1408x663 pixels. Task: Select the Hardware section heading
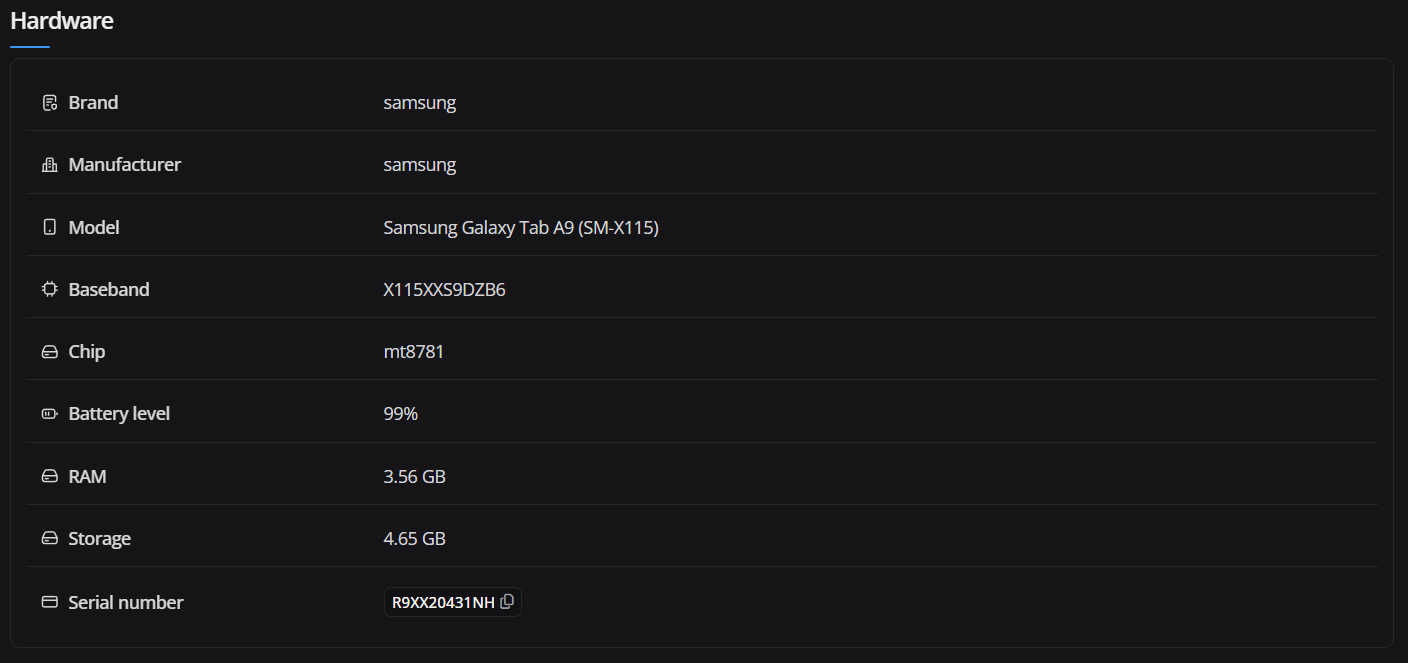pos(62,21)
